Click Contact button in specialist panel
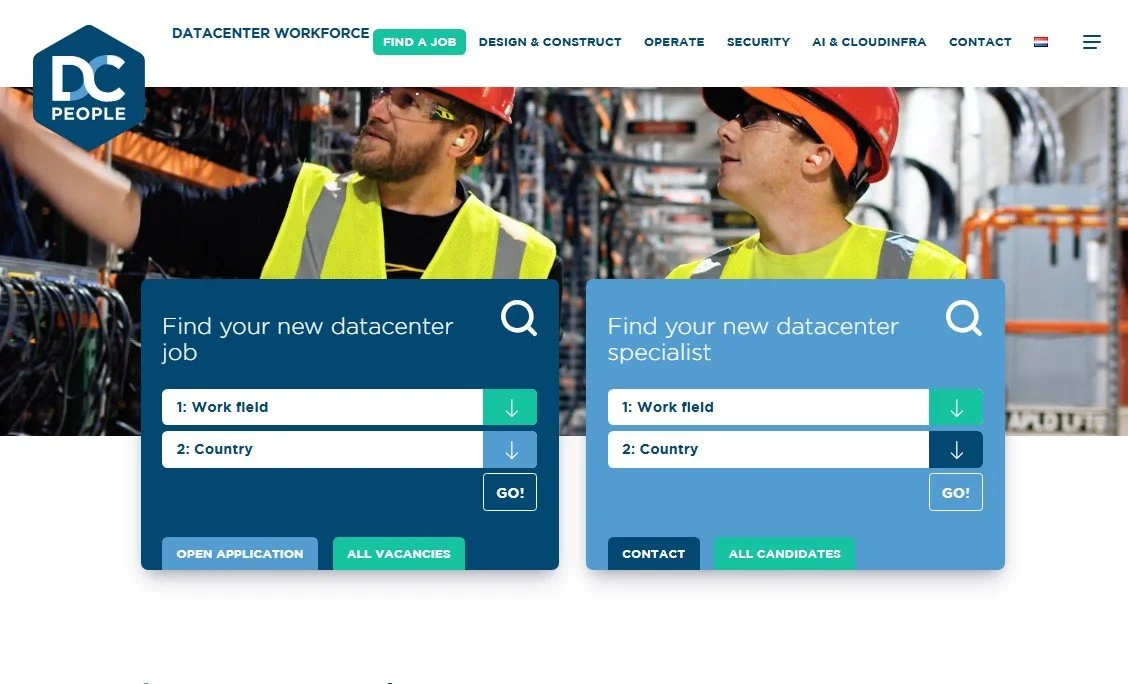Image resolution: width=1128 pixels, height=684 pixels. (653, 554)
